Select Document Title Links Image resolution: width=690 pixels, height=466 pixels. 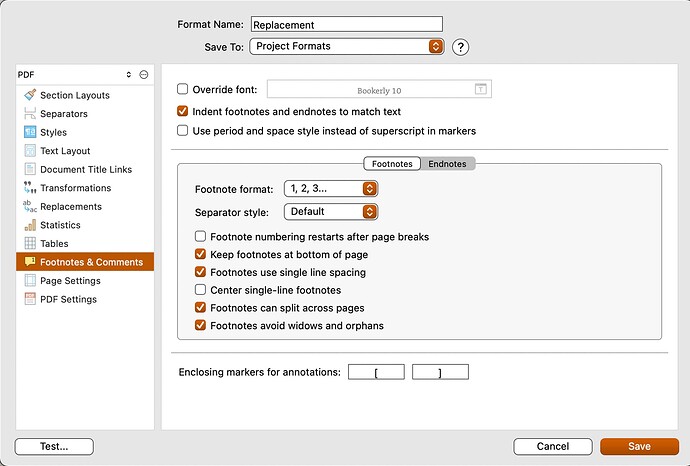[85, 169]
